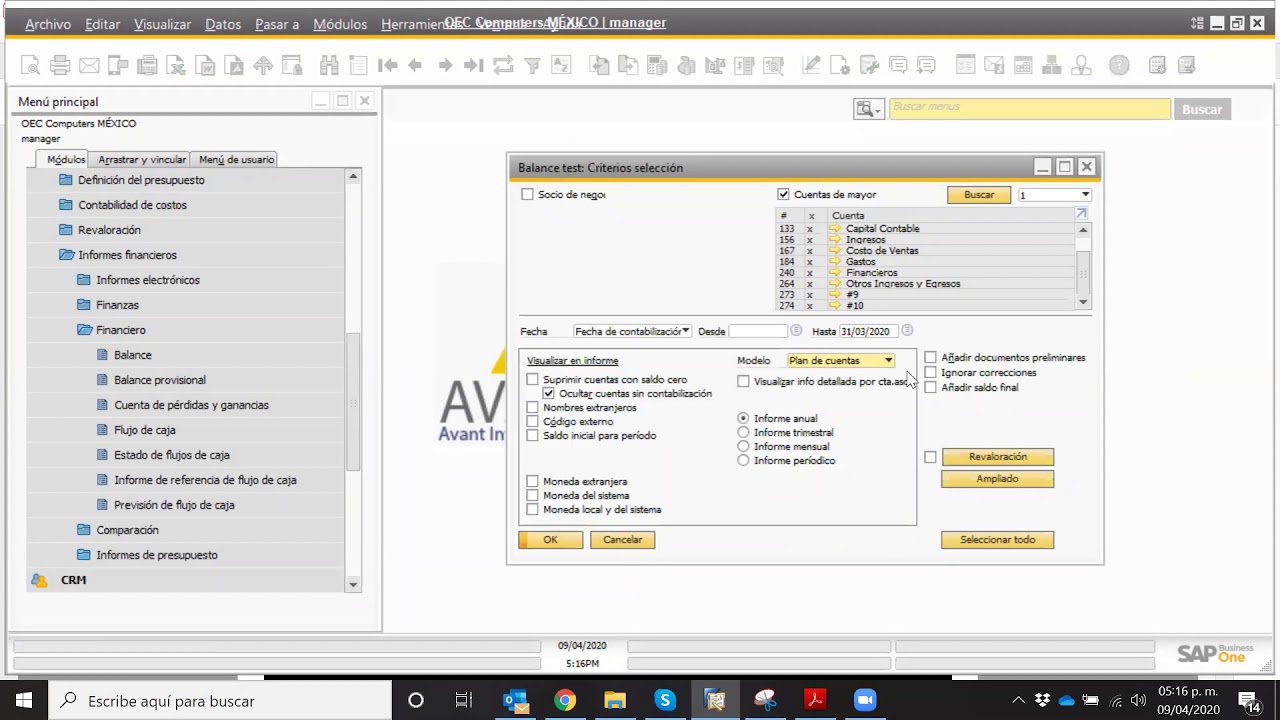The image size is (1280, 720).
Task: Uncheck Cuentas de mayor checkbox
Action: 783,194
